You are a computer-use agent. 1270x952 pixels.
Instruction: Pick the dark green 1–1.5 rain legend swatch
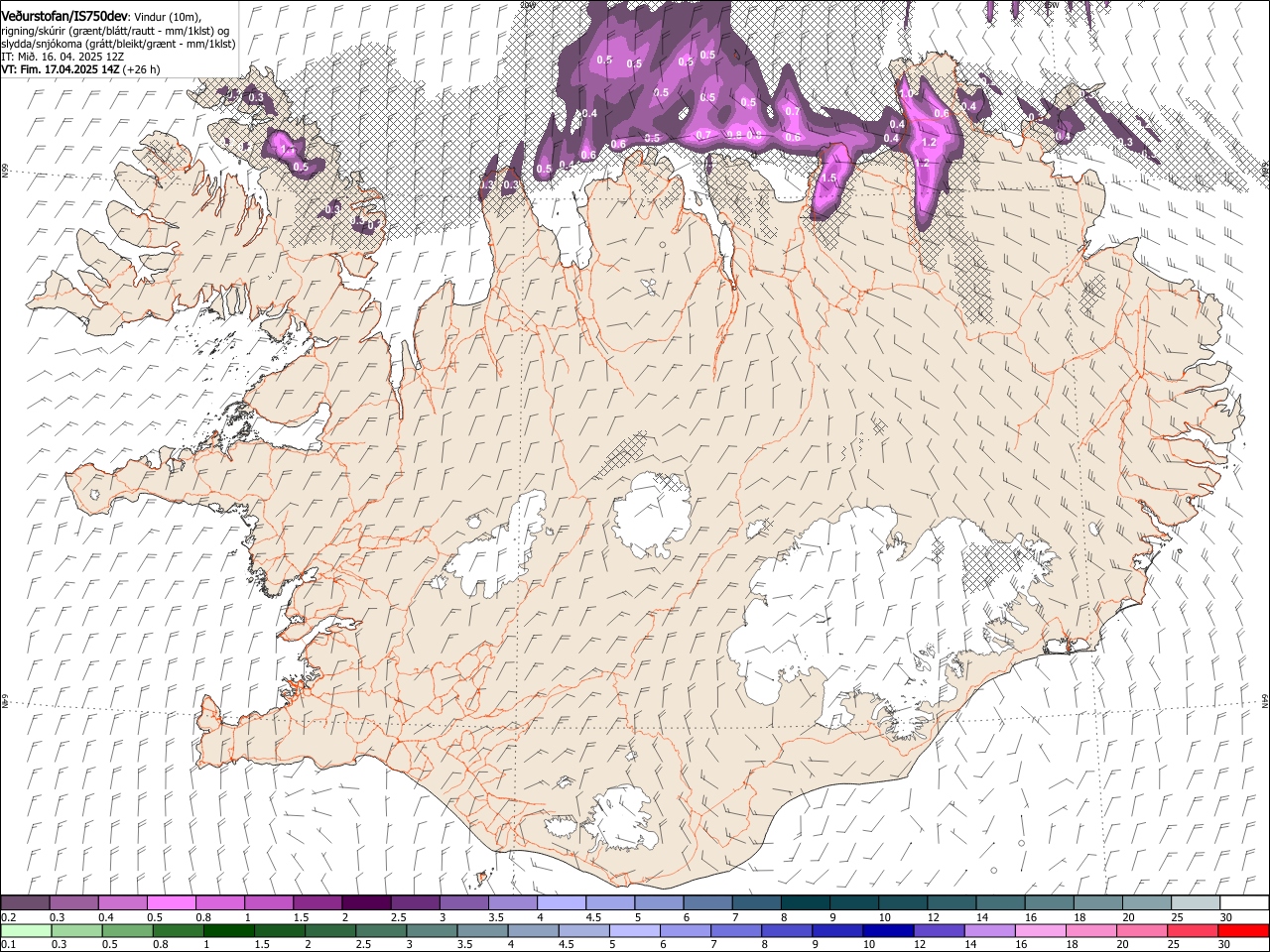(228, 930)
